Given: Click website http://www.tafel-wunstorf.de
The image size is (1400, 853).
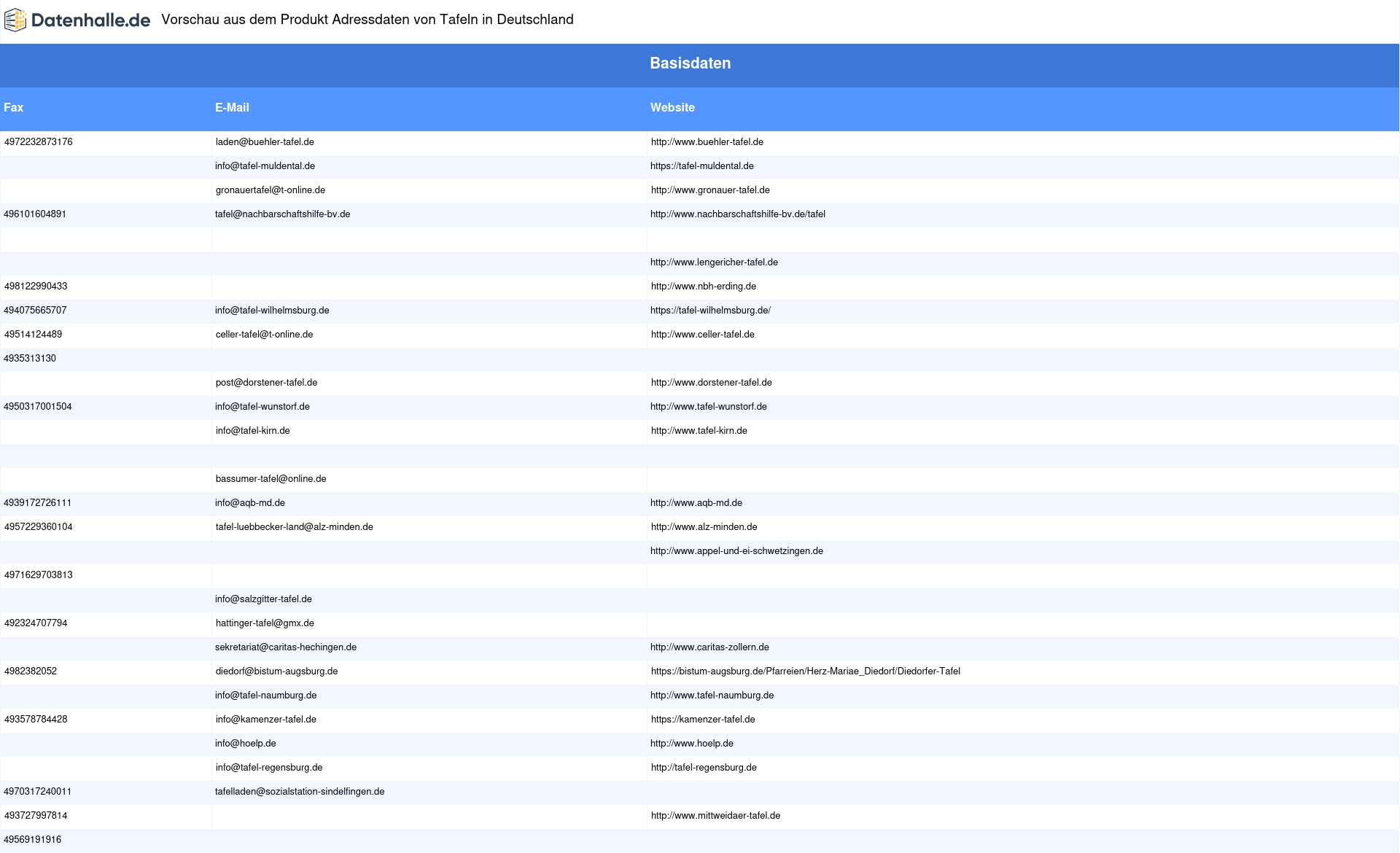Looking at the screenshot, I should coord(709,407).
